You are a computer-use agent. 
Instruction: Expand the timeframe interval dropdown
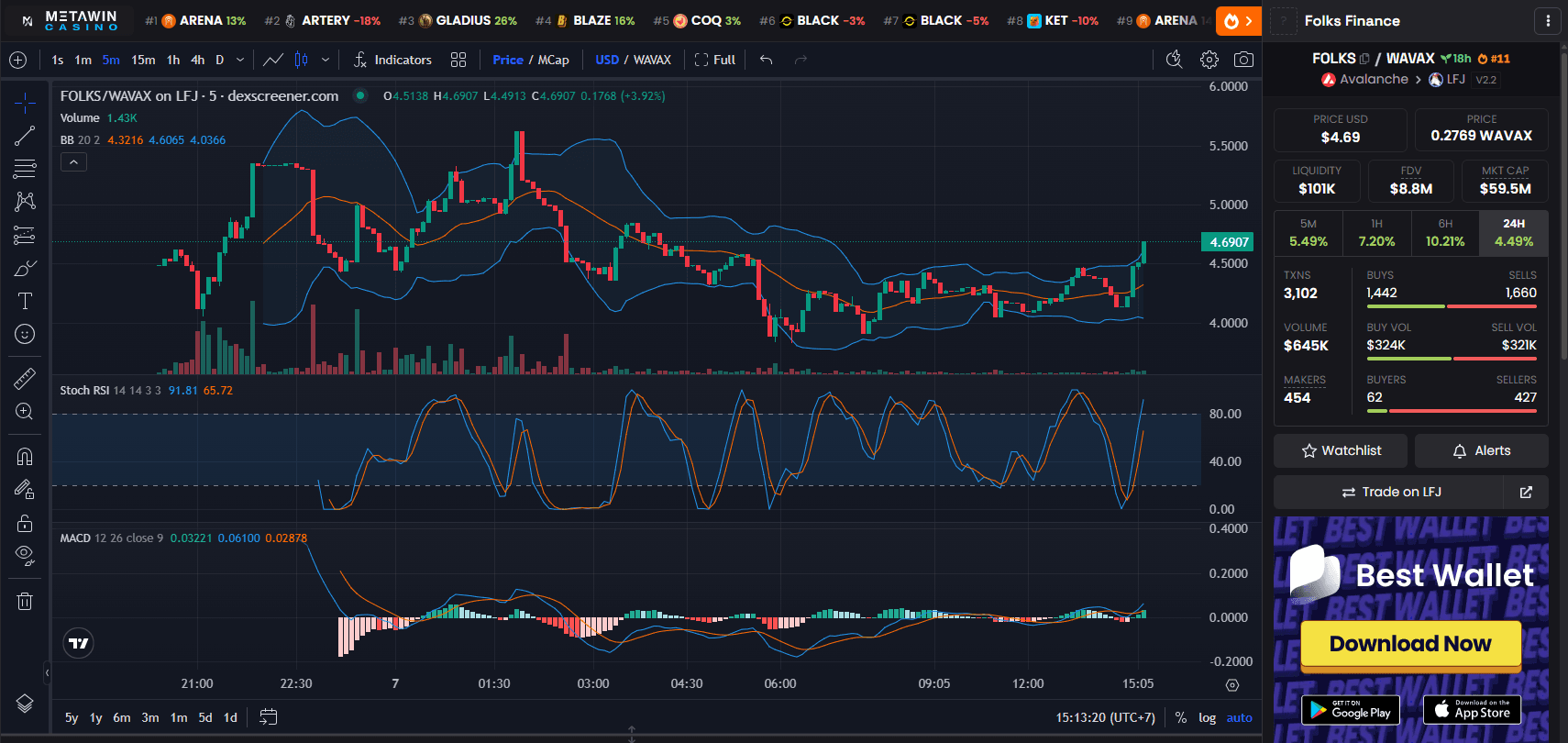[240, 60]
